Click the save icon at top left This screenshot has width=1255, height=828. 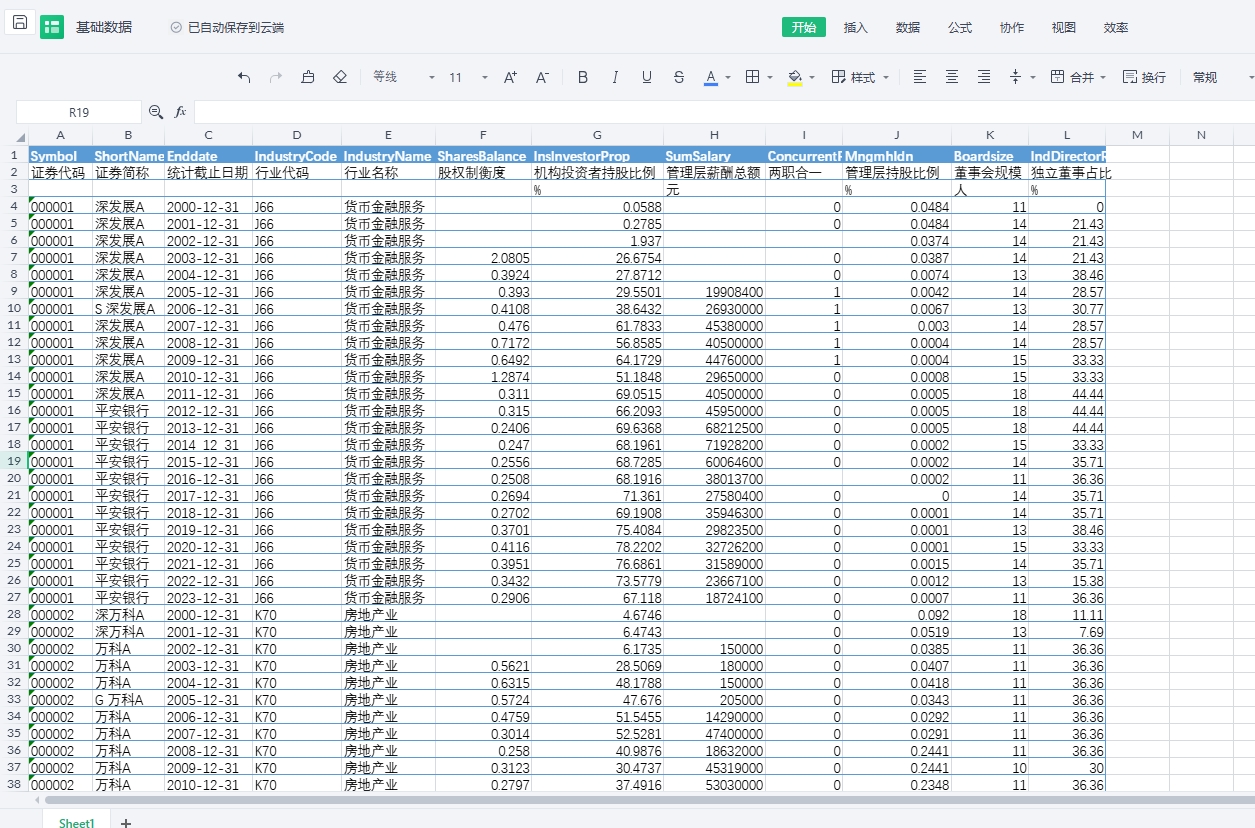pos(20,23)
